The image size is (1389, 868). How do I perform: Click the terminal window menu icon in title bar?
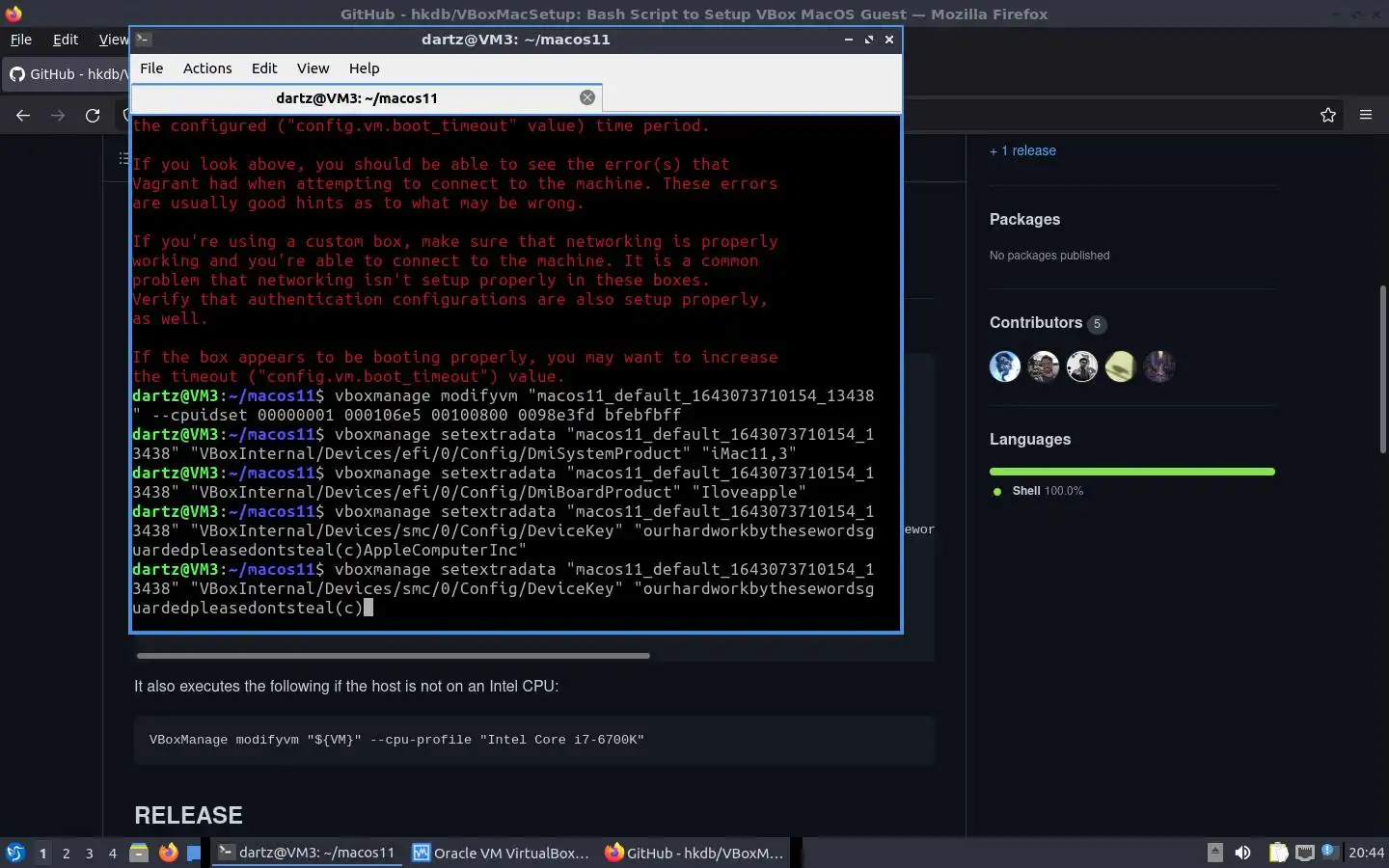coord(143,40)
